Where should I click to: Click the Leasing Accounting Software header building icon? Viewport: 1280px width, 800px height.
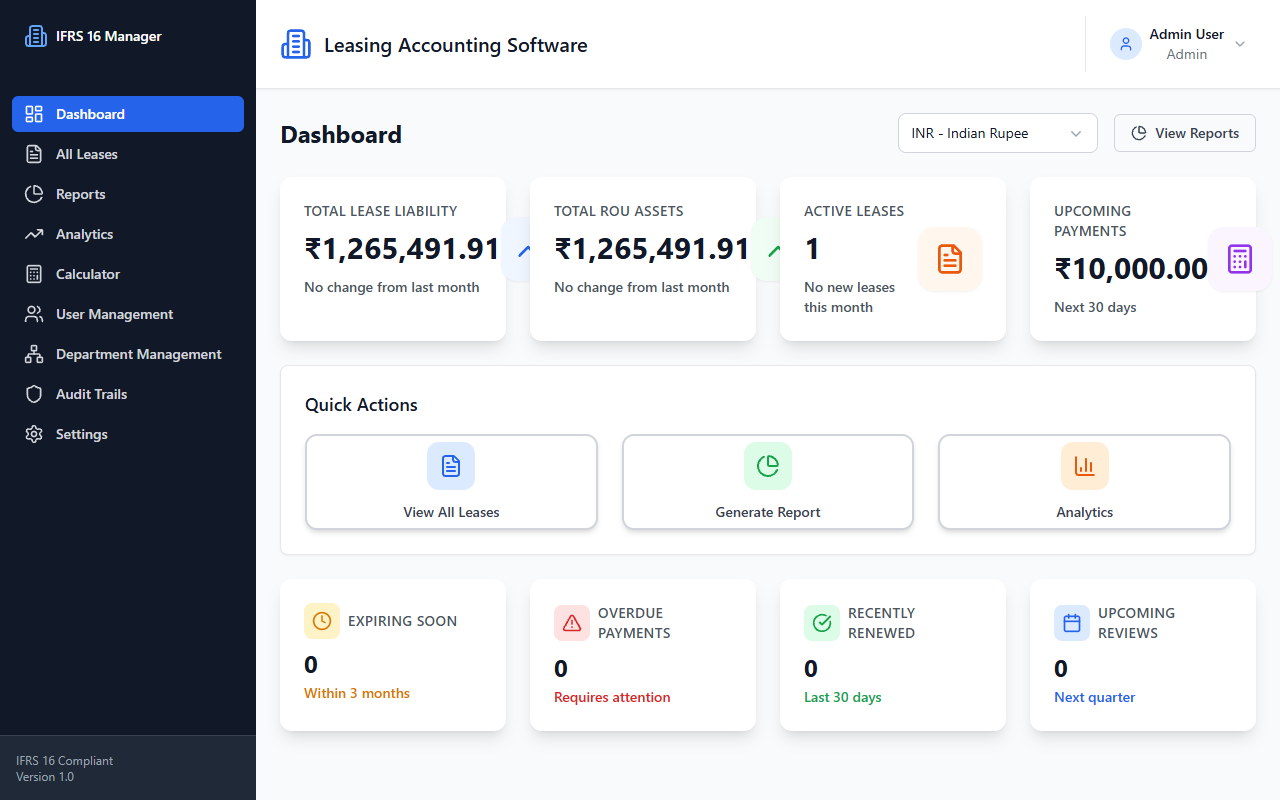click(296, 45)
